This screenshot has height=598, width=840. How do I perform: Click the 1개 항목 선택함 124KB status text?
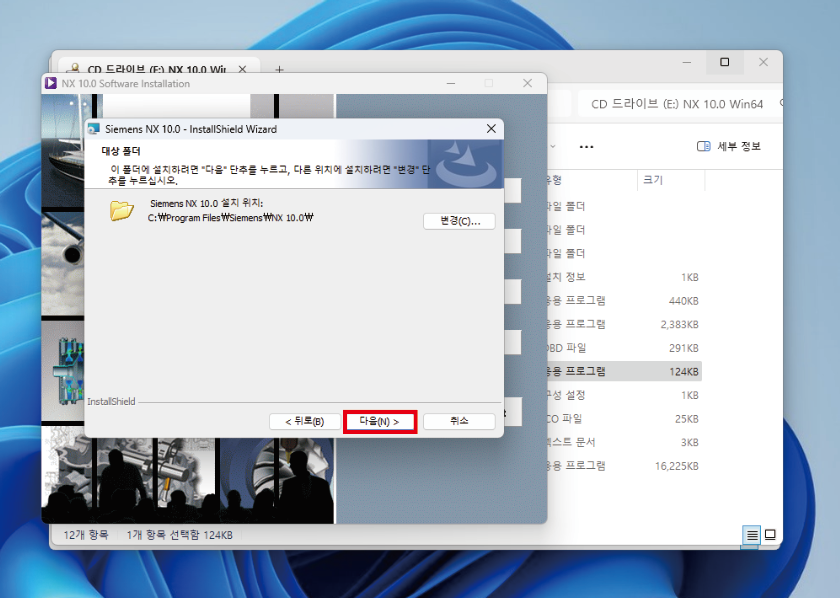(x=179, y=535)
